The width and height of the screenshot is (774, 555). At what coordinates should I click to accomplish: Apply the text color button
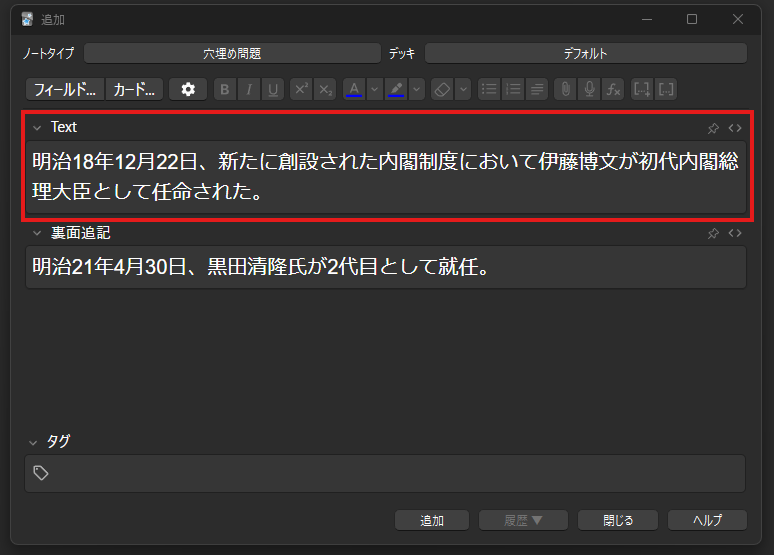coord(354,89)
